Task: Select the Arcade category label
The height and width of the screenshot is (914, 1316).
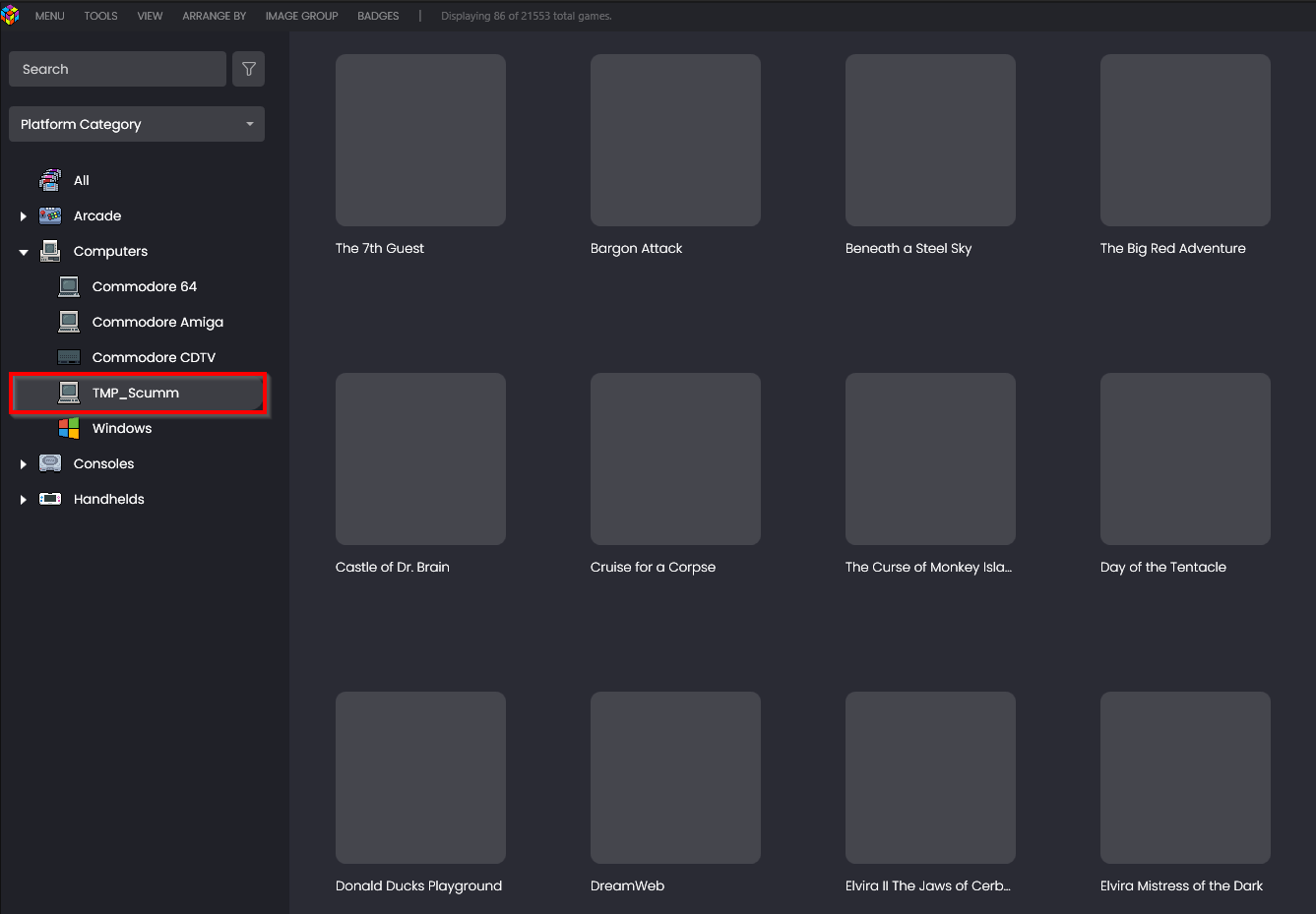Action: point(97,215)
